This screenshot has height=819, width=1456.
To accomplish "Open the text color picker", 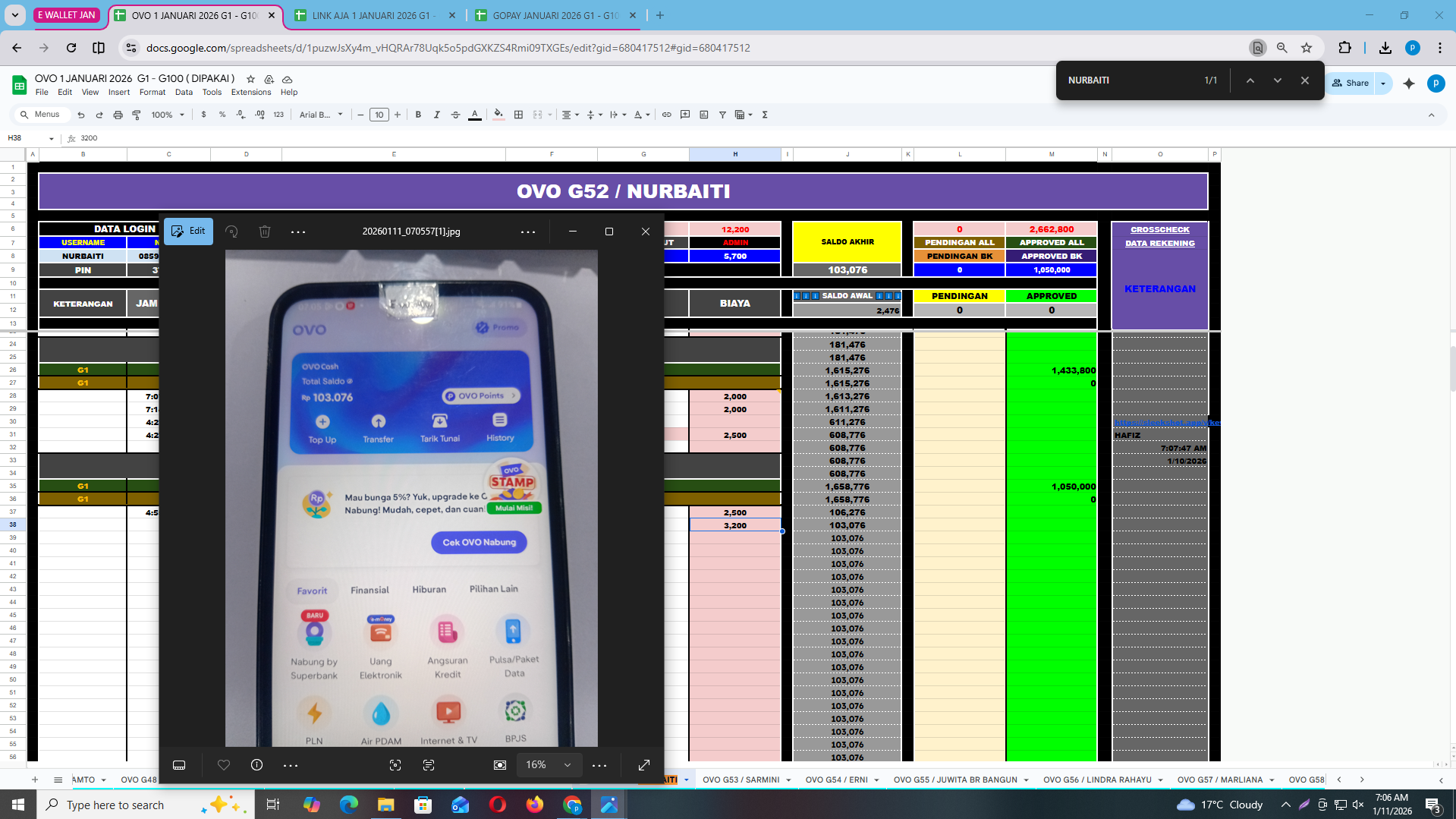I will (x=475, y=115).
